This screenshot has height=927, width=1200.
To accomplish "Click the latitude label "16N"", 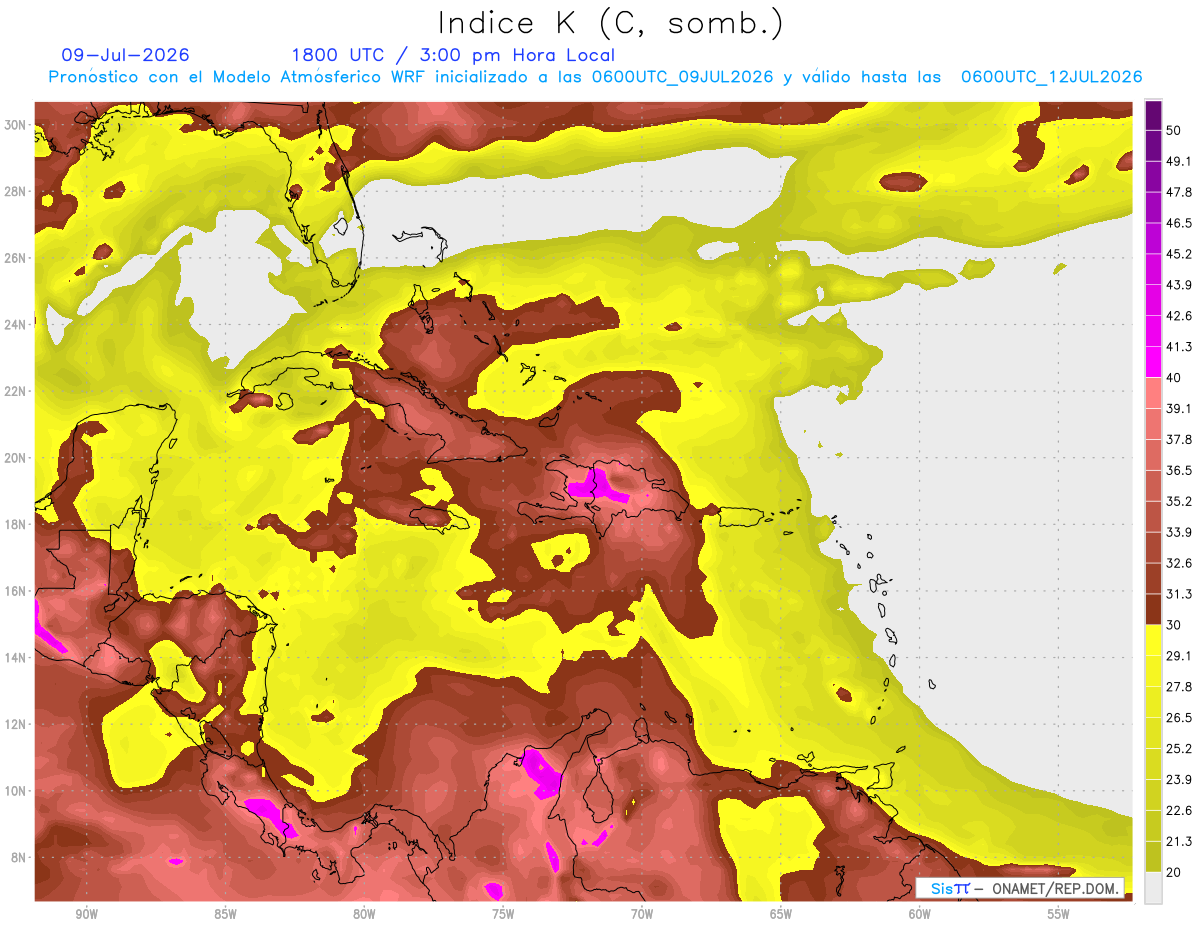I will point(15,591).
